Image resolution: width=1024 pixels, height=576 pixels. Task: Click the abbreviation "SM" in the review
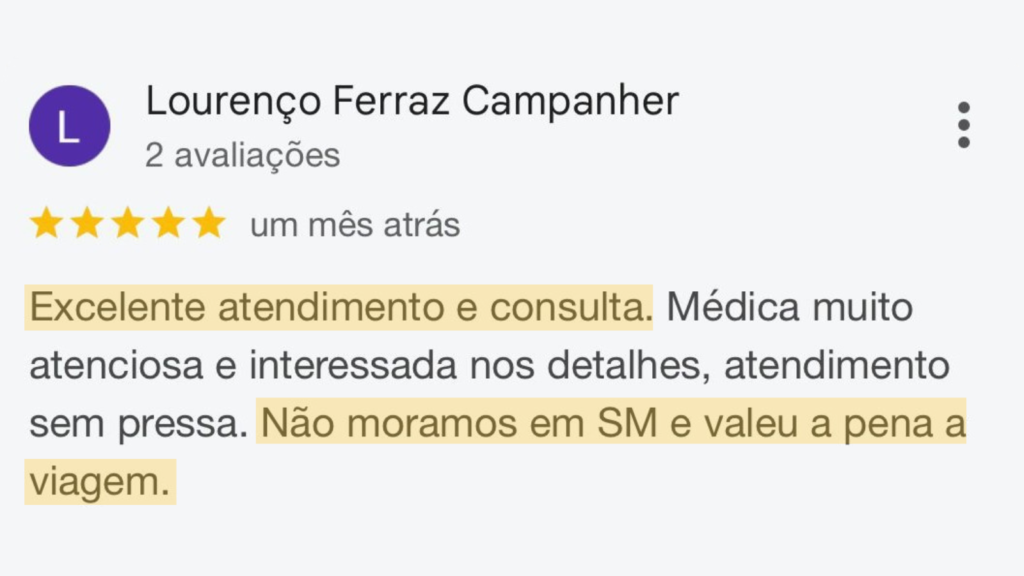[x=625, y=425]
